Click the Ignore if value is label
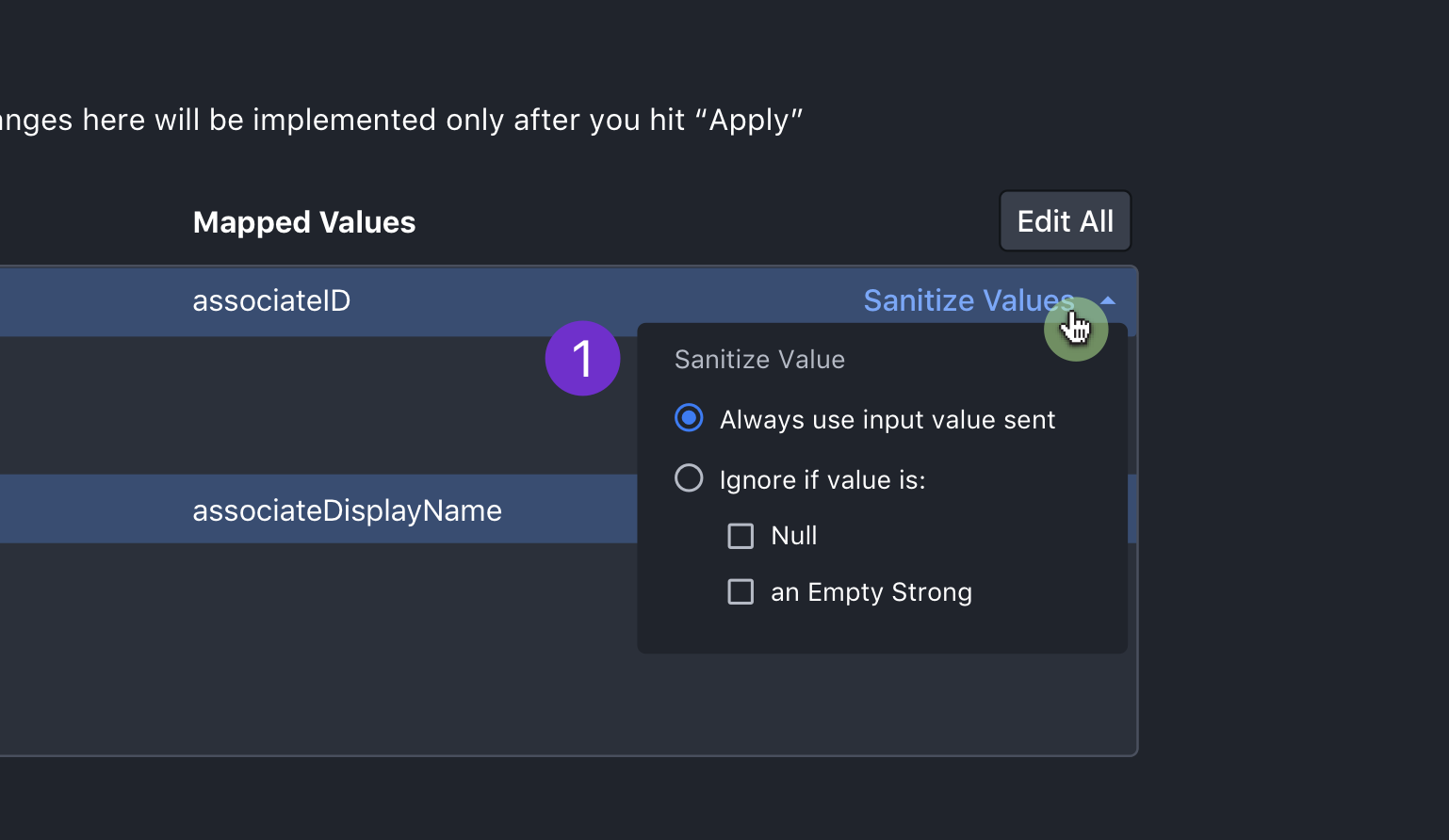Viewport: 1449px width, 840px height. point(822,480)
